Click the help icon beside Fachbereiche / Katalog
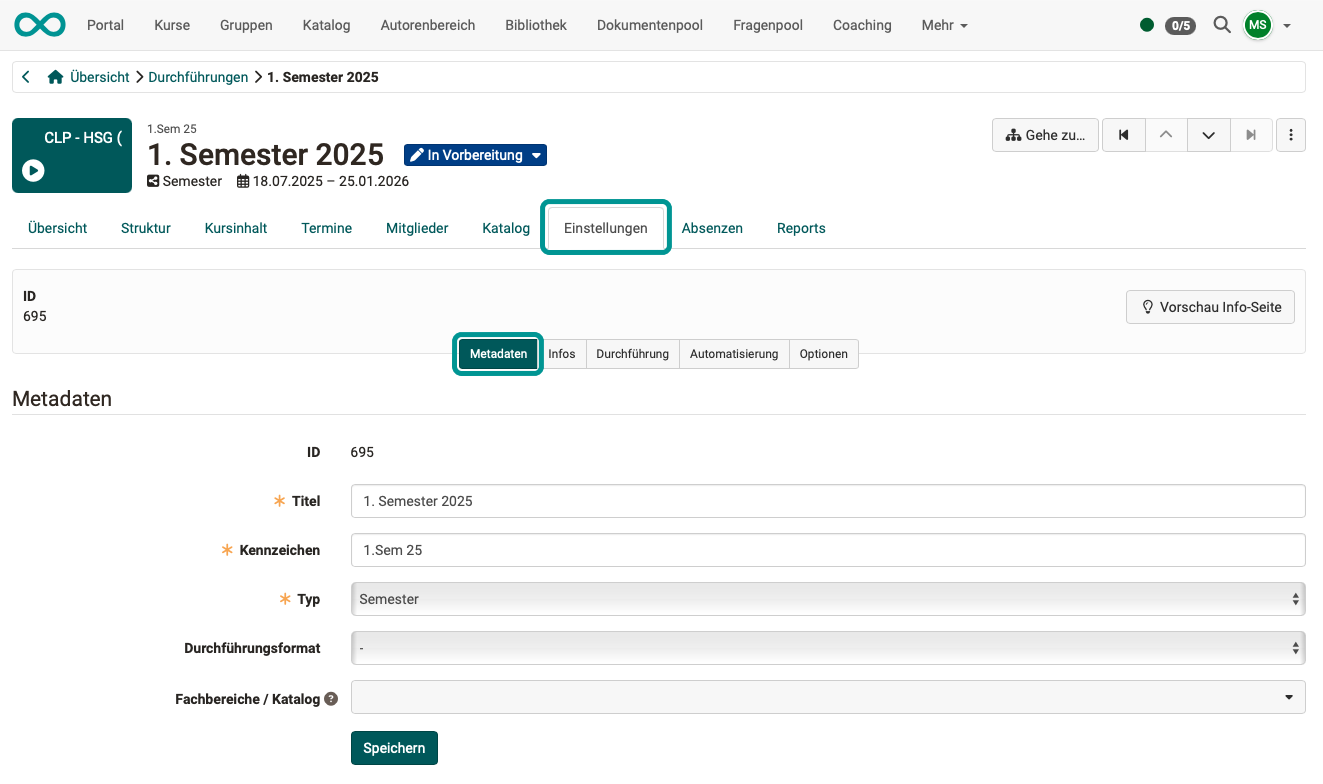Screen dimensions: 1323x784 tap(331, 698)
